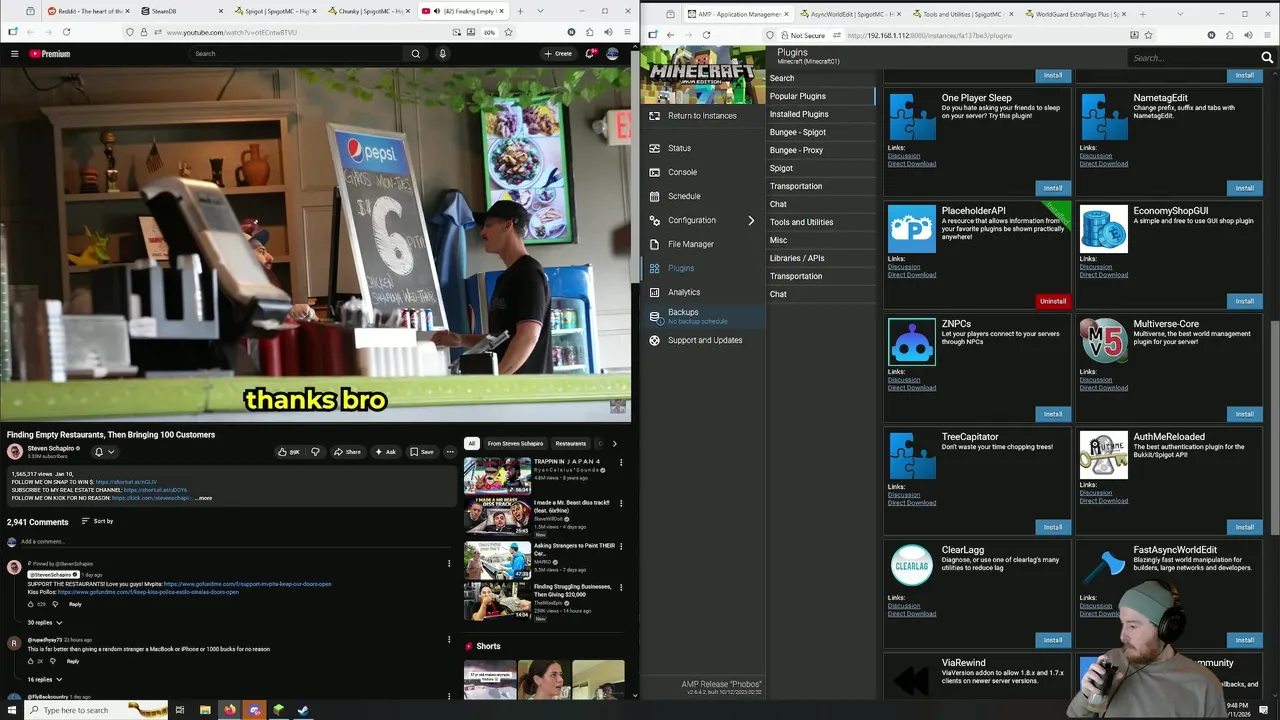The height and width of the screenshot is (720, 1280).
Task: Expand video description with ...more
Action: pyautogui.click(x=203, y=498)
